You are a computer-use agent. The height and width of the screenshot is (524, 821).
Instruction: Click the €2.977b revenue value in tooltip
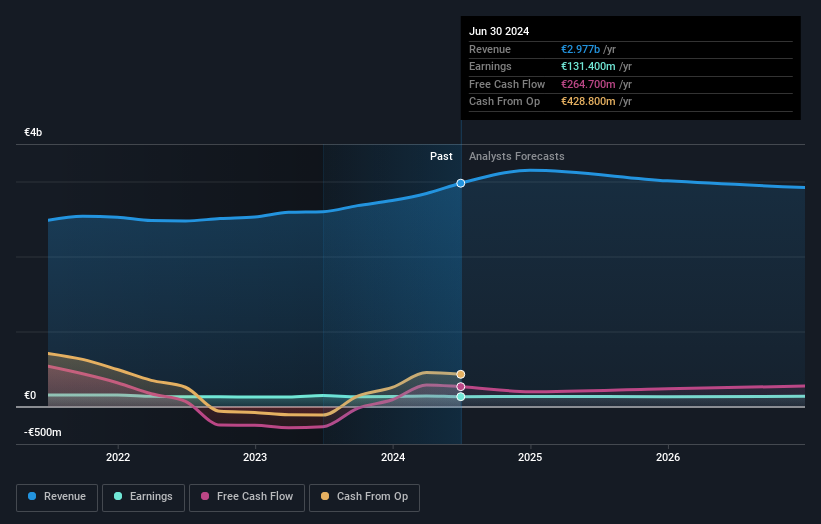(x=581, y=49)
